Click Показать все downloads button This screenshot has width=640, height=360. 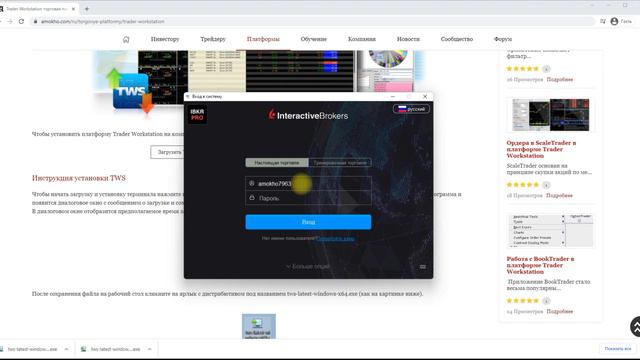(618, 349)
